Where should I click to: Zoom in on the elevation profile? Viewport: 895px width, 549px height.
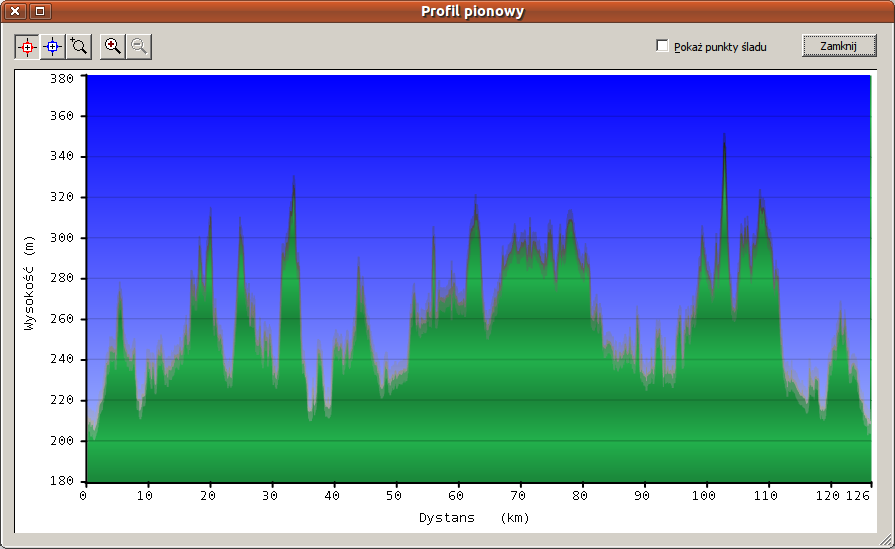112,47
